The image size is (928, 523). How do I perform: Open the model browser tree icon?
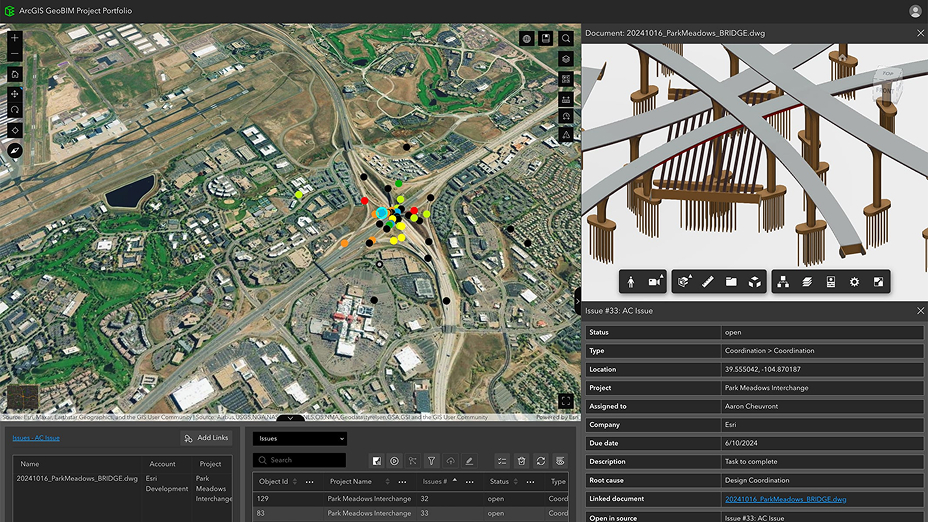coord(783,282)
